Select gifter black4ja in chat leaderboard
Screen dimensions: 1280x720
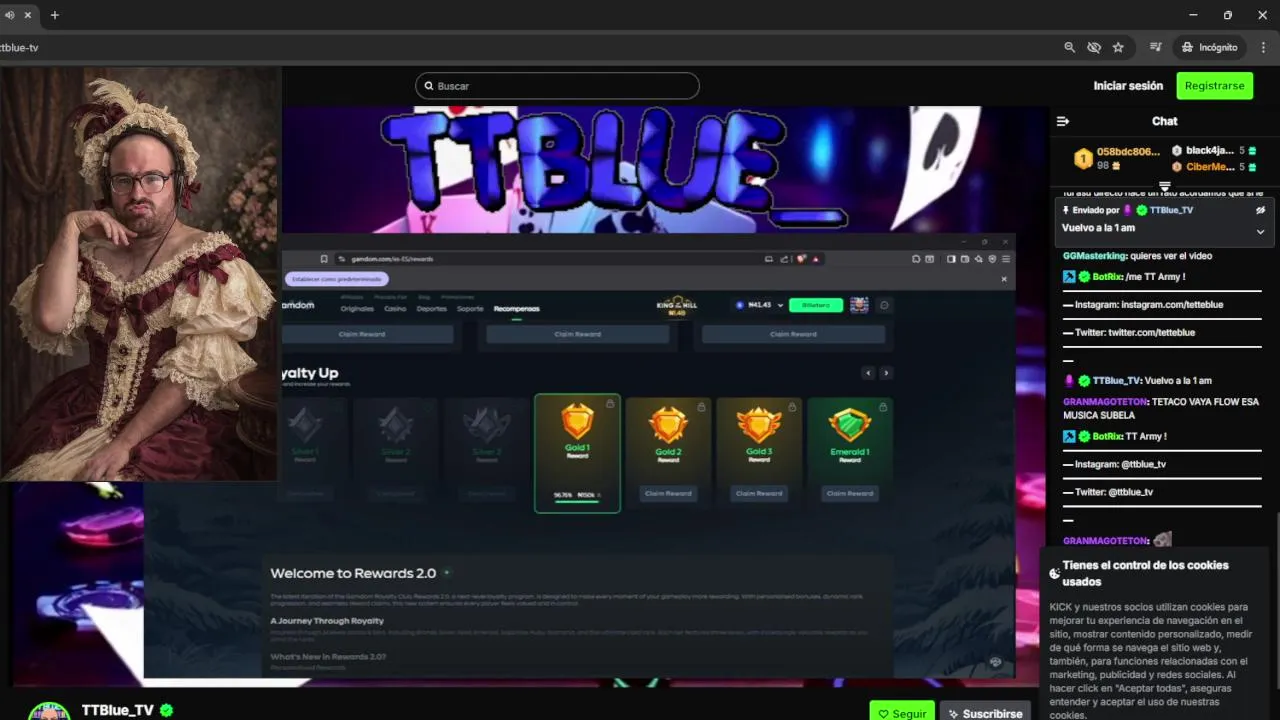1209,150
